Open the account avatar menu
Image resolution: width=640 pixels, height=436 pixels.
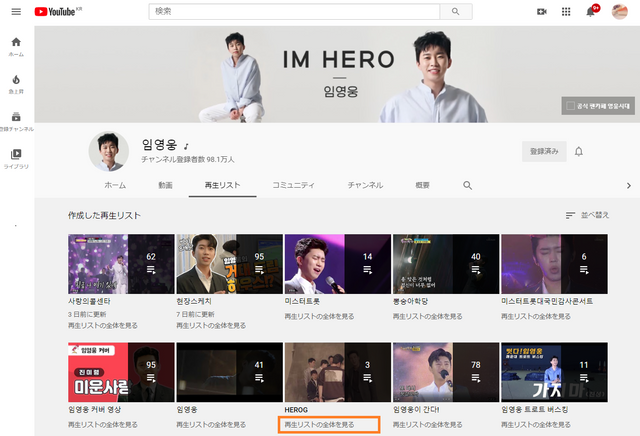tap(619, 11)
